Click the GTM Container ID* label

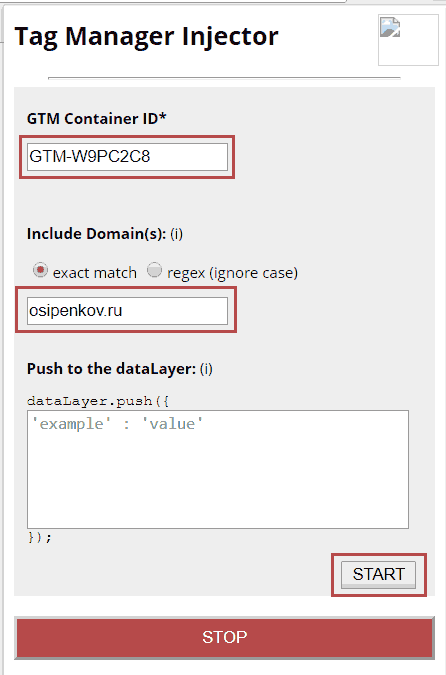pyautogui.click(x=96, y=119)
